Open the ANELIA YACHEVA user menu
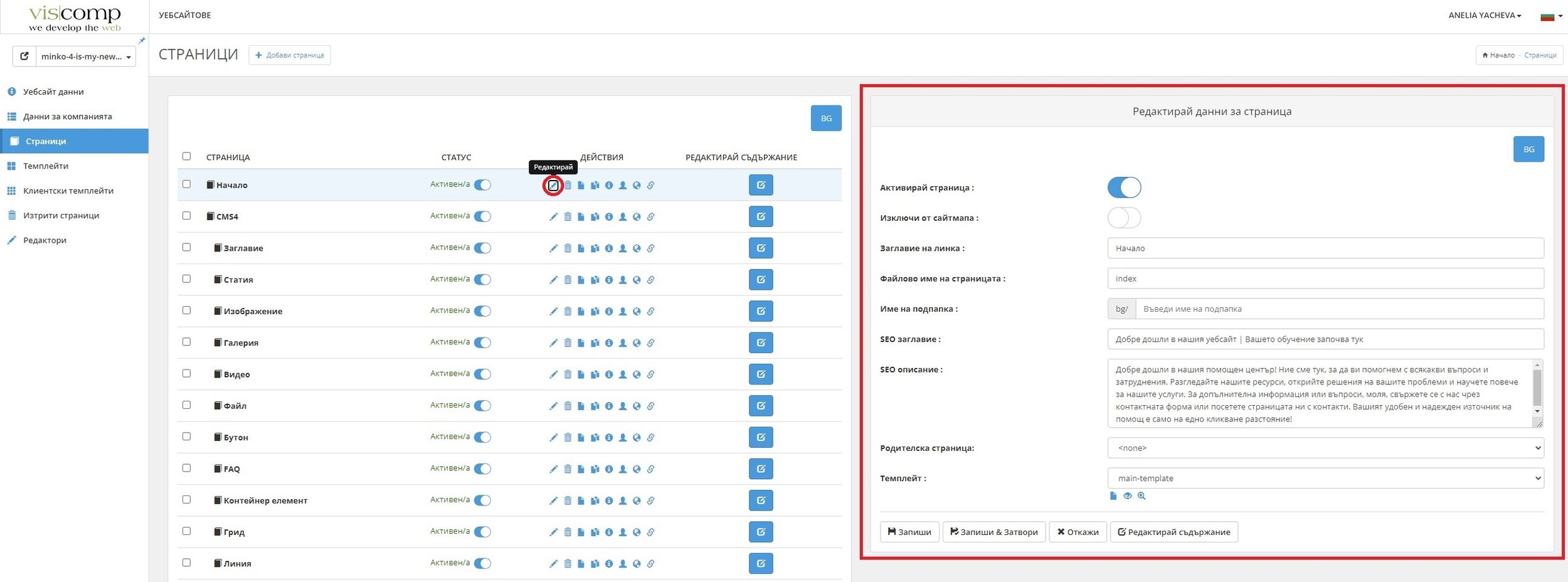This screenshot has height=582, width=1568. pyautogui.click(x=1484, y=16)
